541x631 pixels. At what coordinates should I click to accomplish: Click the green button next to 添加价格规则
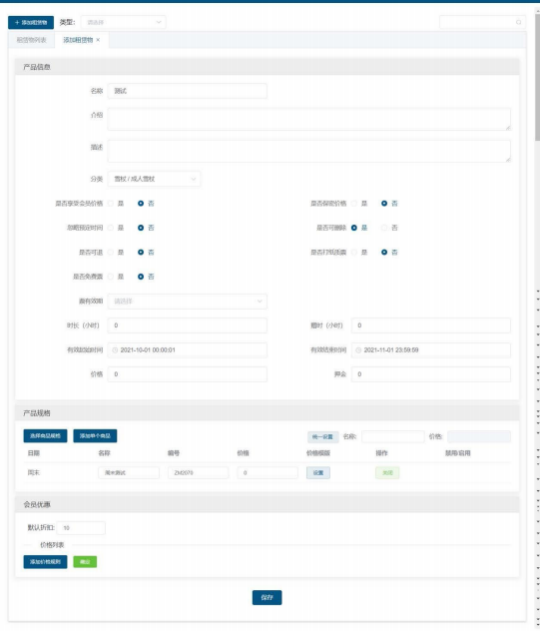(x=85, y=562)
